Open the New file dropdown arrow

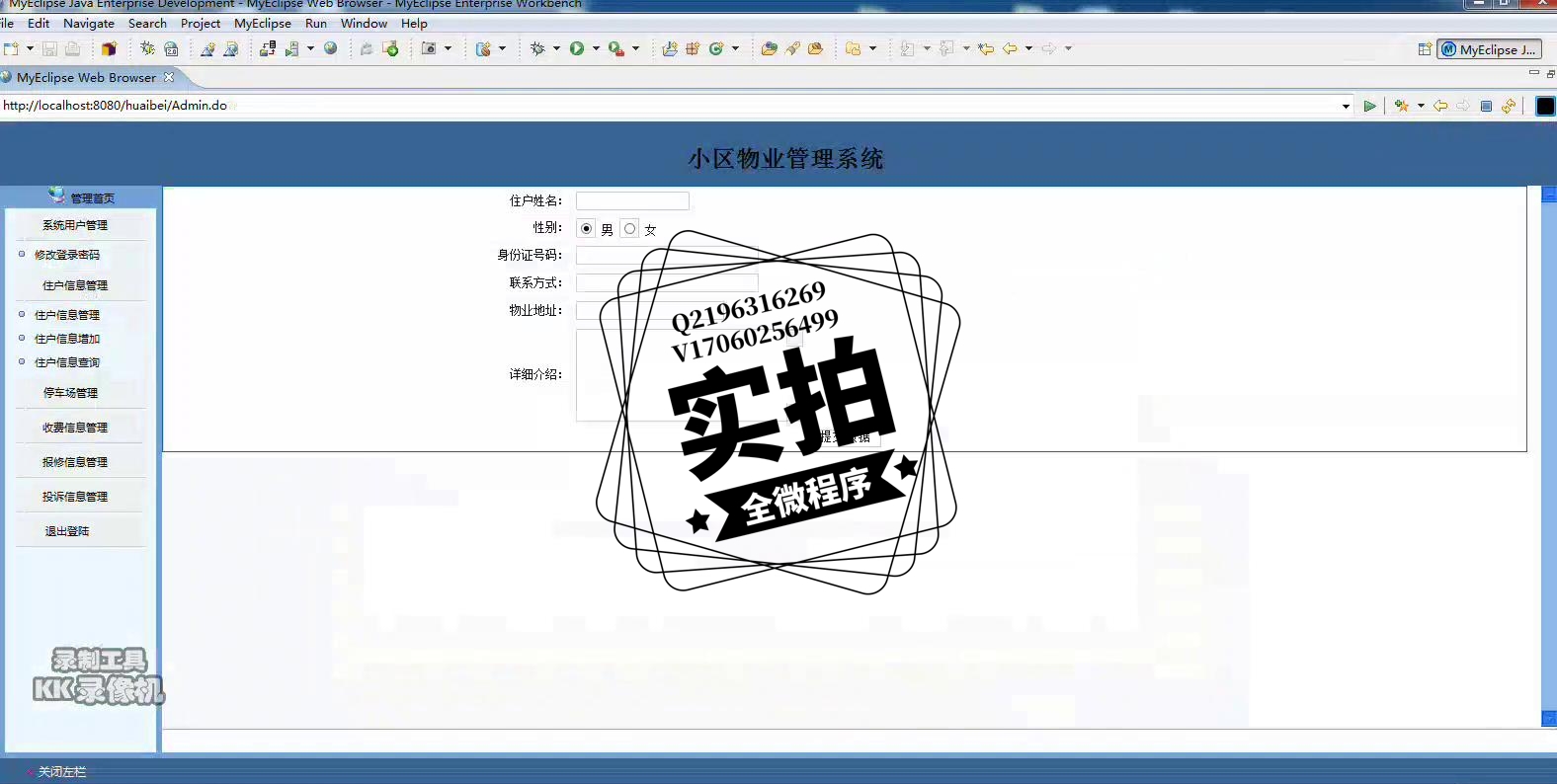click(30, 48)
